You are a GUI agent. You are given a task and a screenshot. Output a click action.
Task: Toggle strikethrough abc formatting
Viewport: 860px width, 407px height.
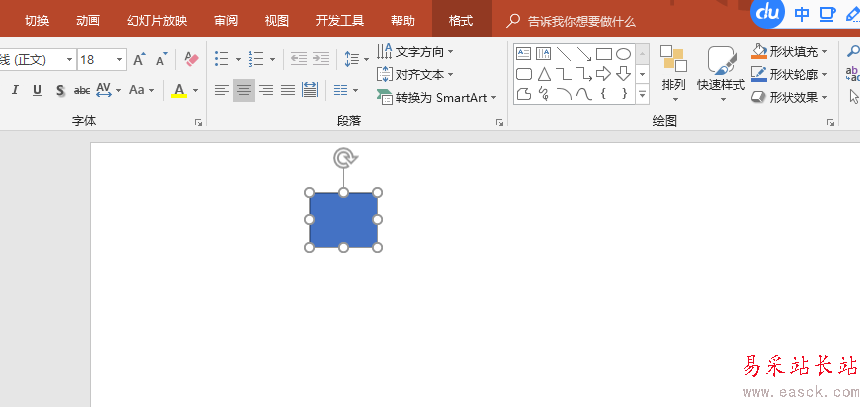pos(82,91)
